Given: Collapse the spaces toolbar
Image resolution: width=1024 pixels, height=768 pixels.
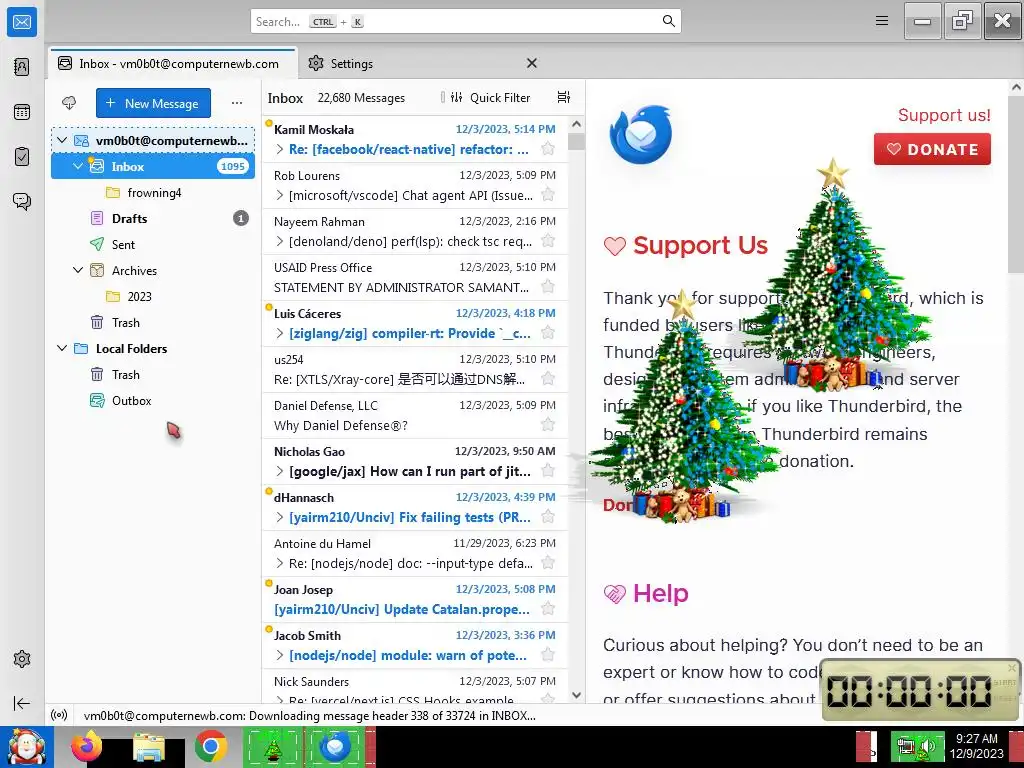Looking at the screenshot, I should point(22,703).
